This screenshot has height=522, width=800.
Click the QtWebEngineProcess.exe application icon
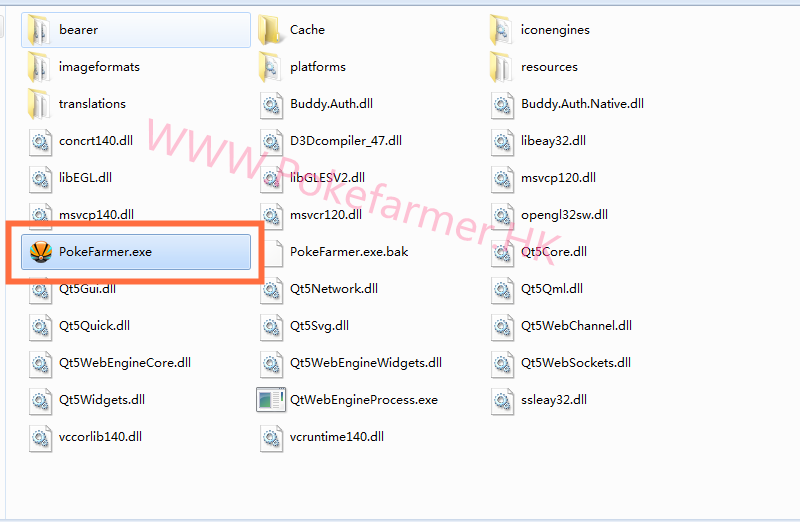click(271, 400)
